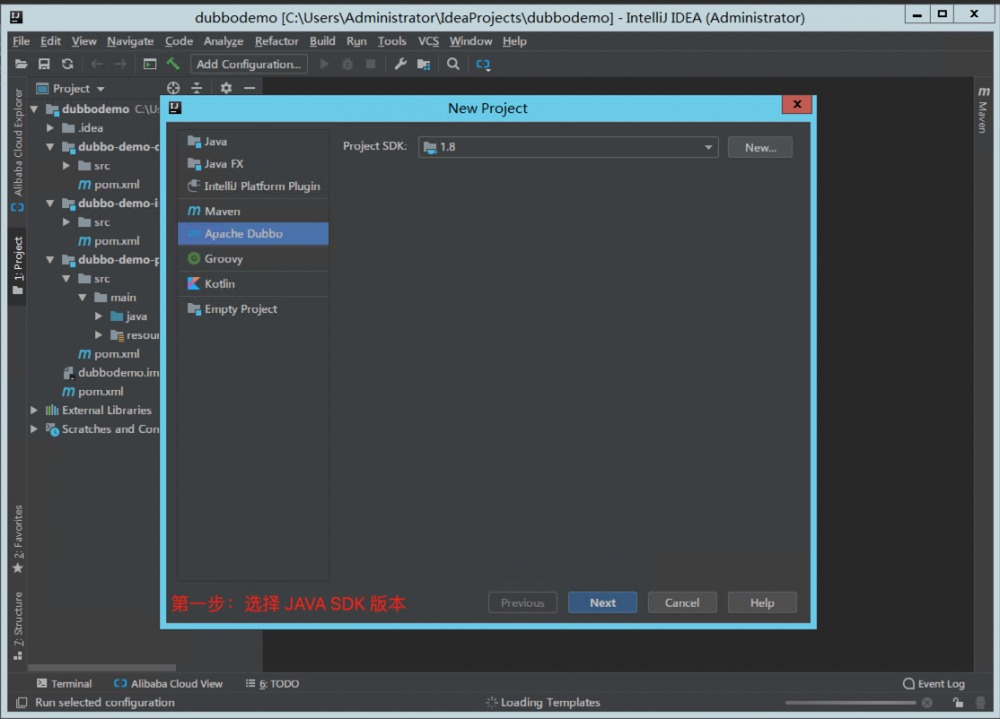The width and height of the screenshot is (1000, 719).
Task: Click the Forward navigation arrow
Action: 120,64
